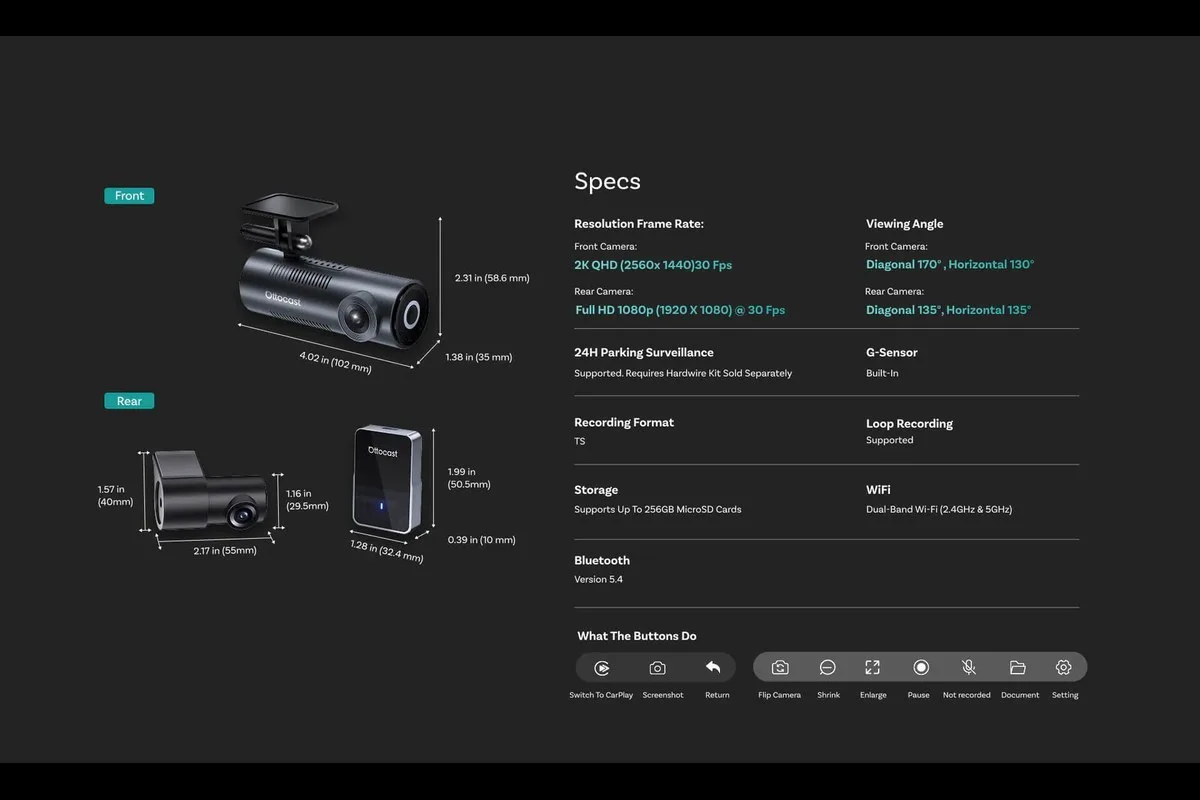Click the 'Resolution Frame Rate:' heading
The width and height of the screenshot is (1200, 800).
pyautogui.click(x=639, y=224)
